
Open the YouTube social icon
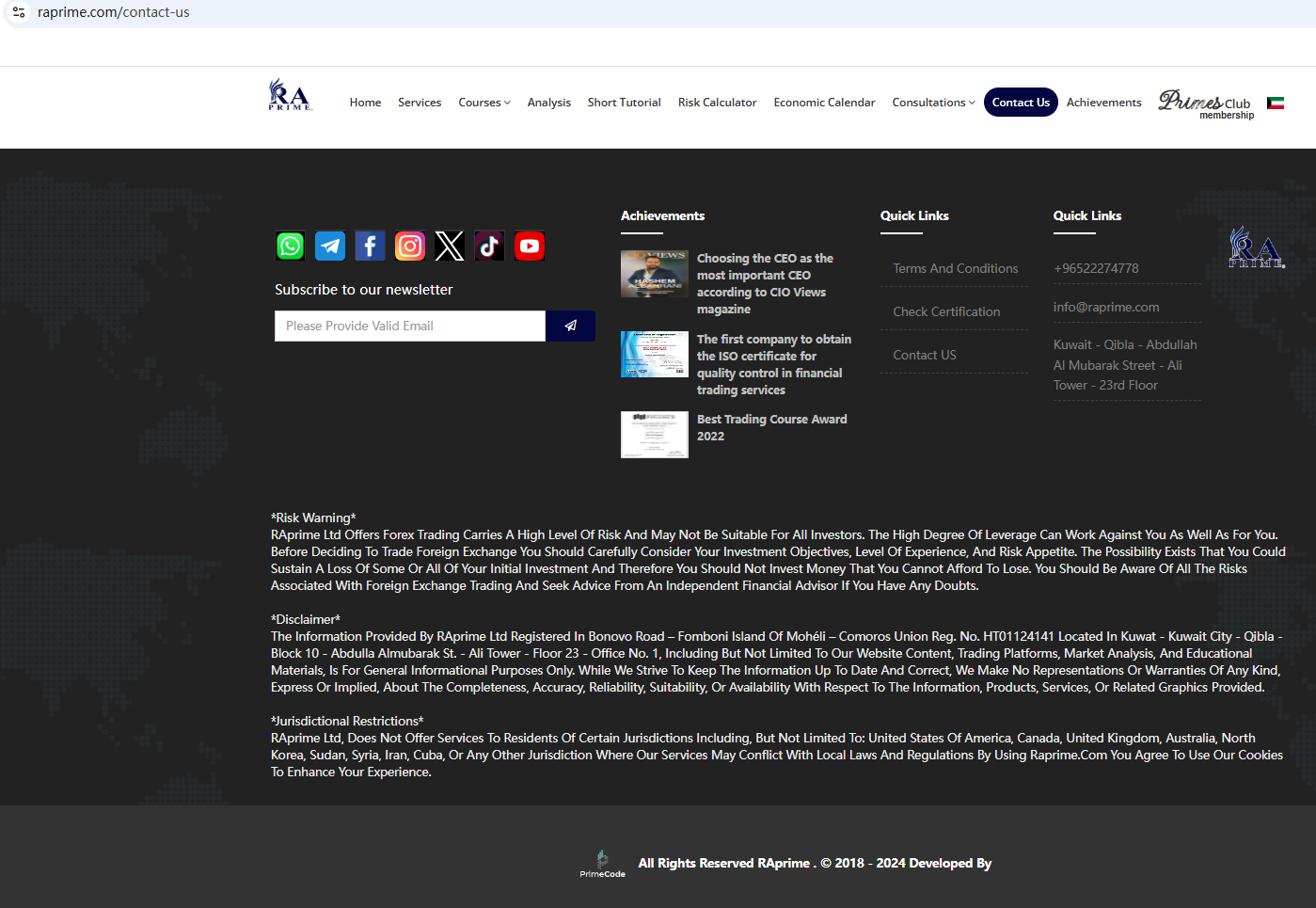coord(530,246)
